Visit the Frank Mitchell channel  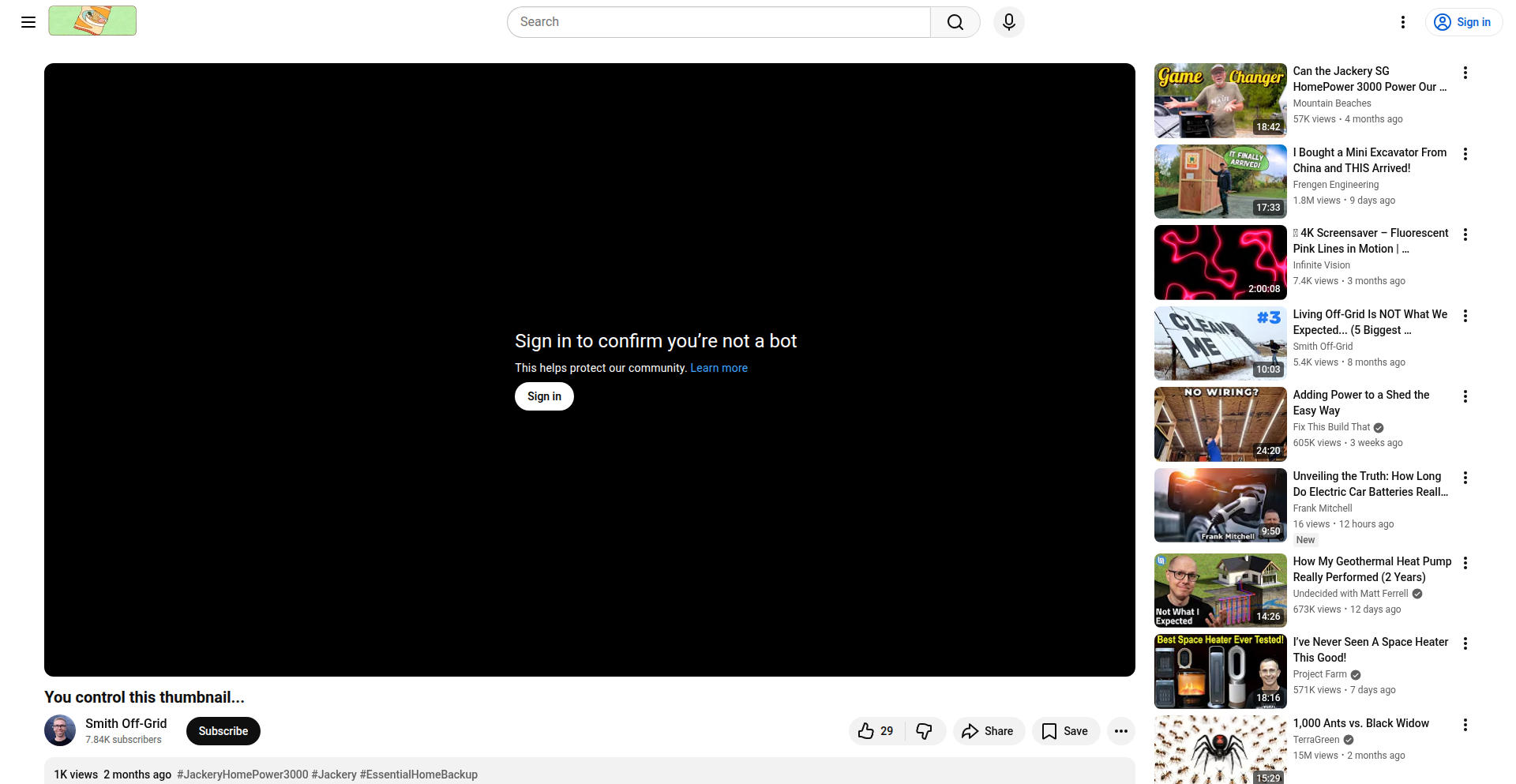coord(1323,508)
